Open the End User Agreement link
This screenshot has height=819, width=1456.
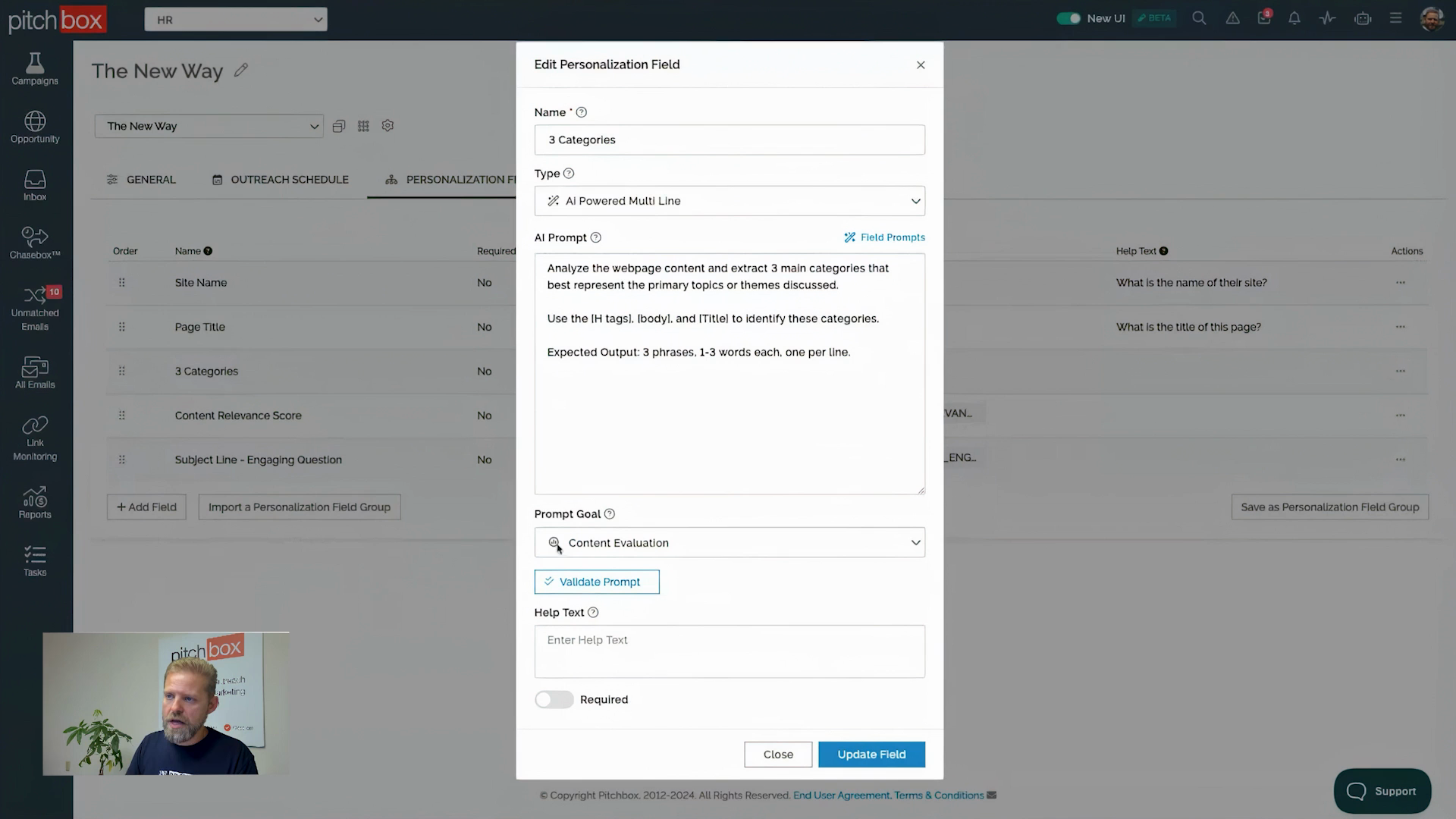(x=841, y=795)
